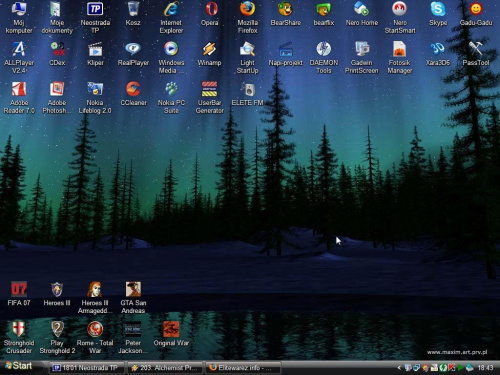Image resolution: width=500 pixels, height=375 pixels.
Task: Activate the Elitewarez.info taskbar button
Action: click(243, 368)
